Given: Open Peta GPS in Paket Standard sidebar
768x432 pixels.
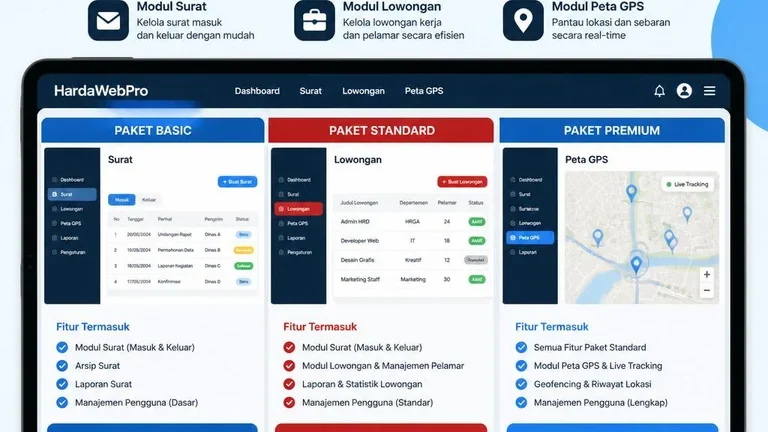Looking at the screenshot, I should point(297,223).
